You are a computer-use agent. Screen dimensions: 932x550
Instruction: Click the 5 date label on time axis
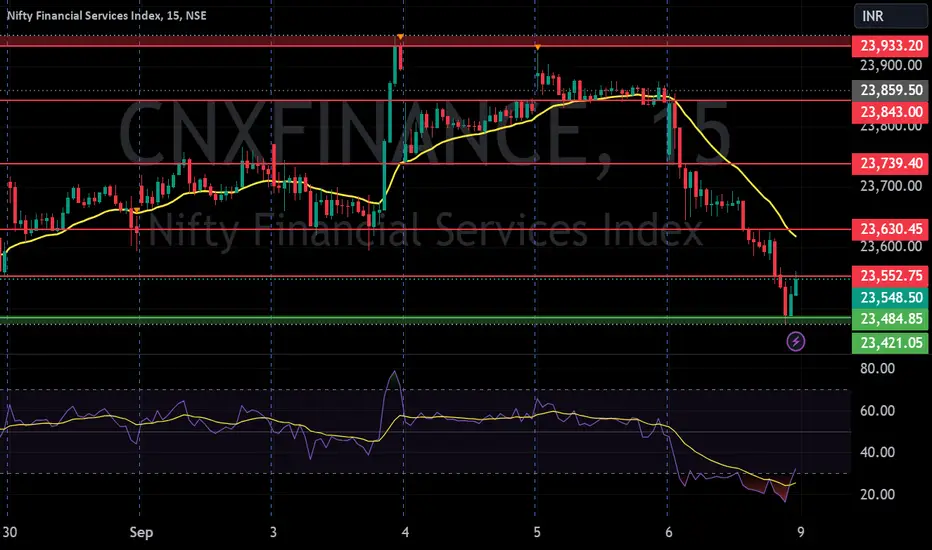click(537, 532)
